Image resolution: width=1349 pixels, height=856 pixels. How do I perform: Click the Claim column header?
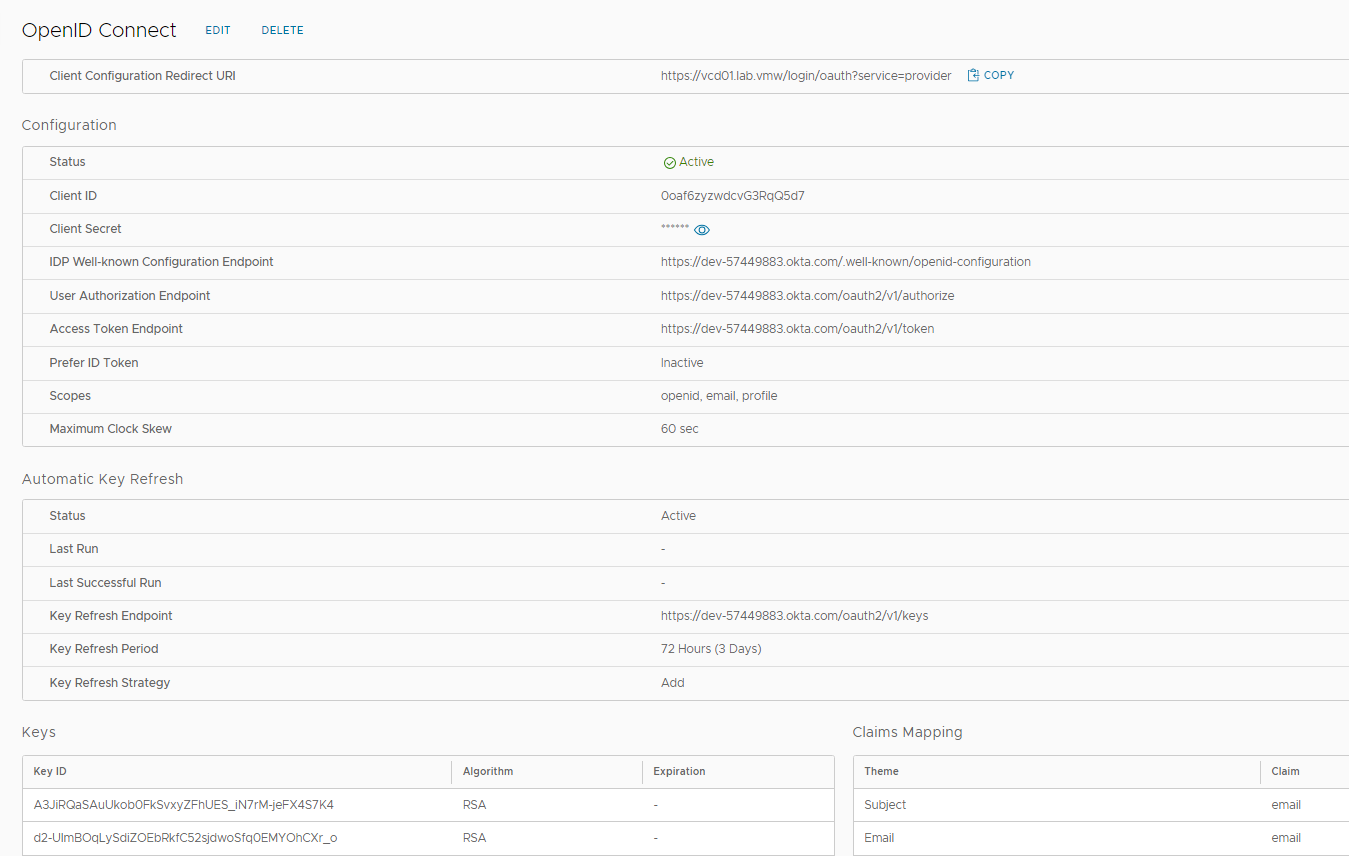[x=1285, y=772]
